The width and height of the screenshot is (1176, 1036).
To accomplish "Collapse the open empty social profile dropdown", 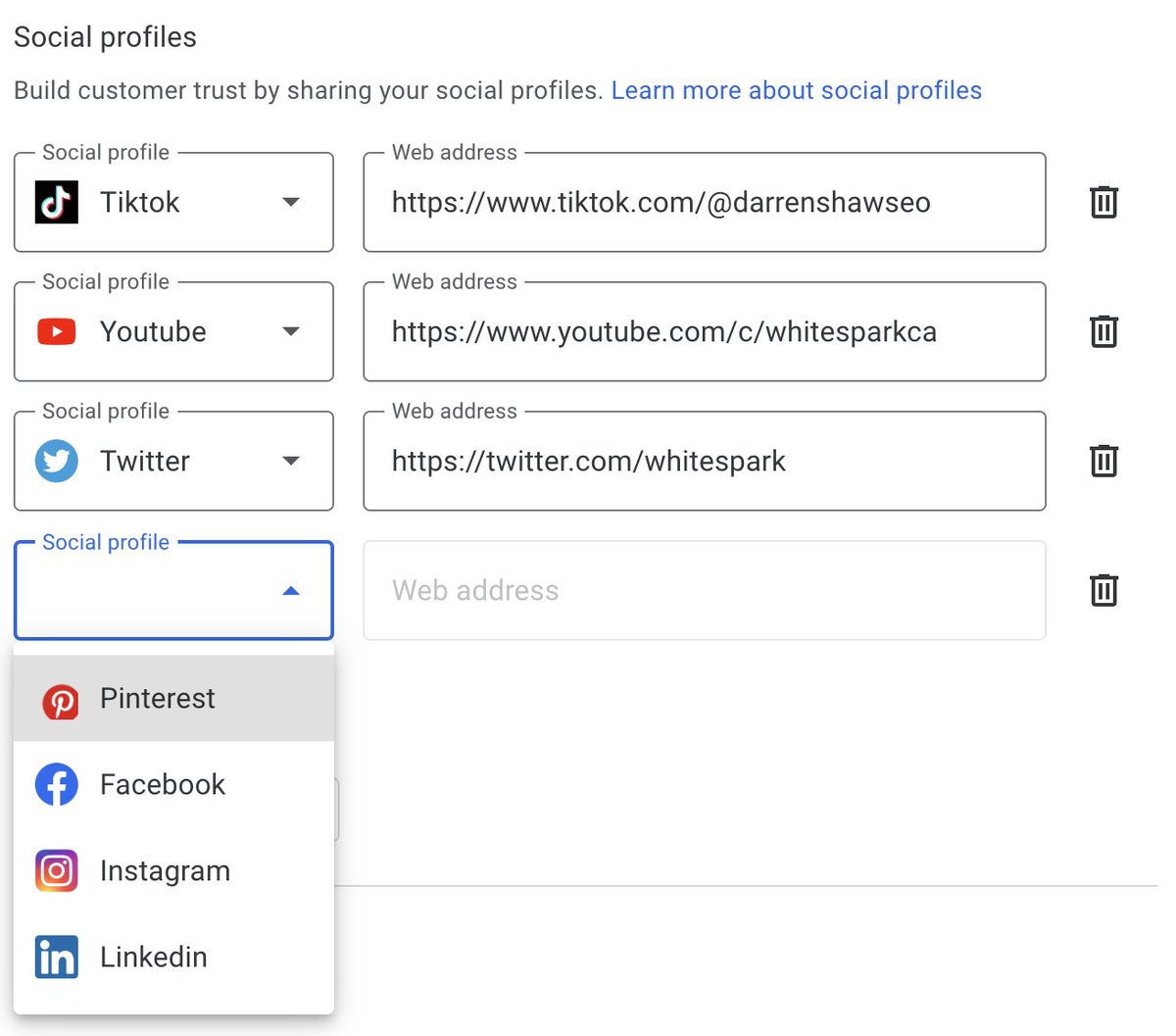I will pyautogui.click(x=173, y=590).
